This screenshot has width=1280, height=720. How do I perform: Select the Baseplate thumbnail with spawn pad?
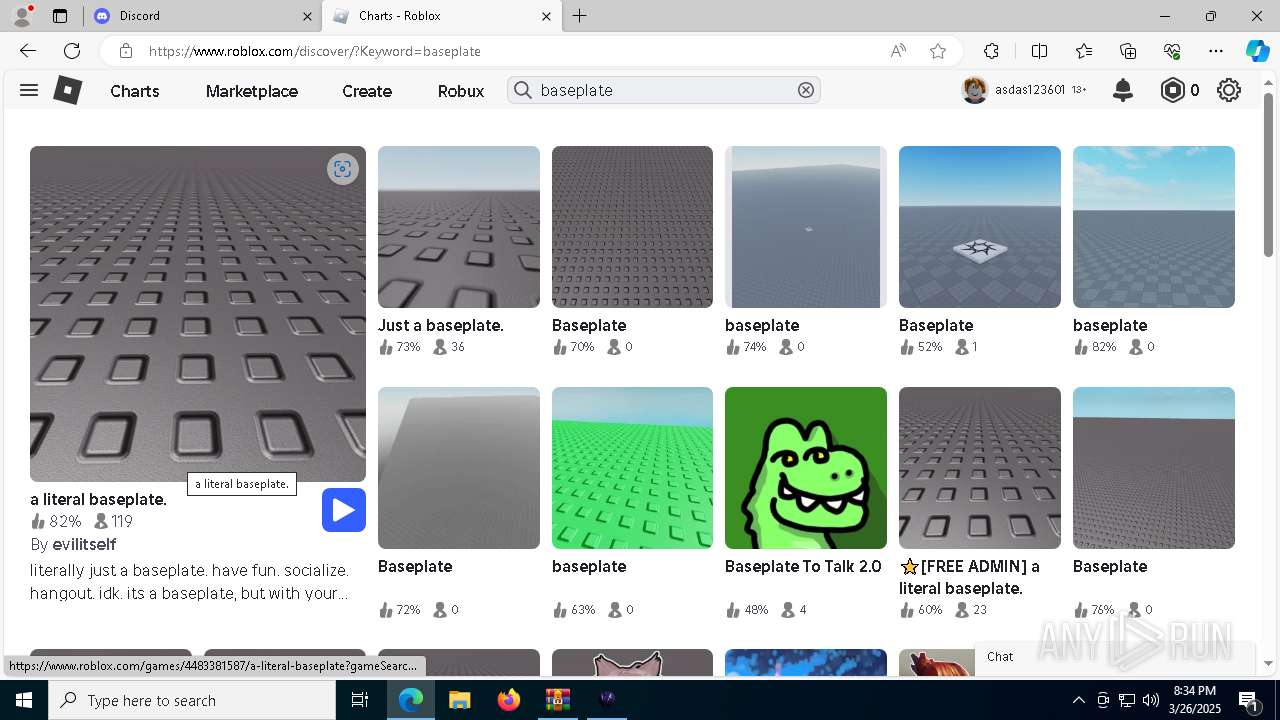pyautogui.click(x=980, y=227)
